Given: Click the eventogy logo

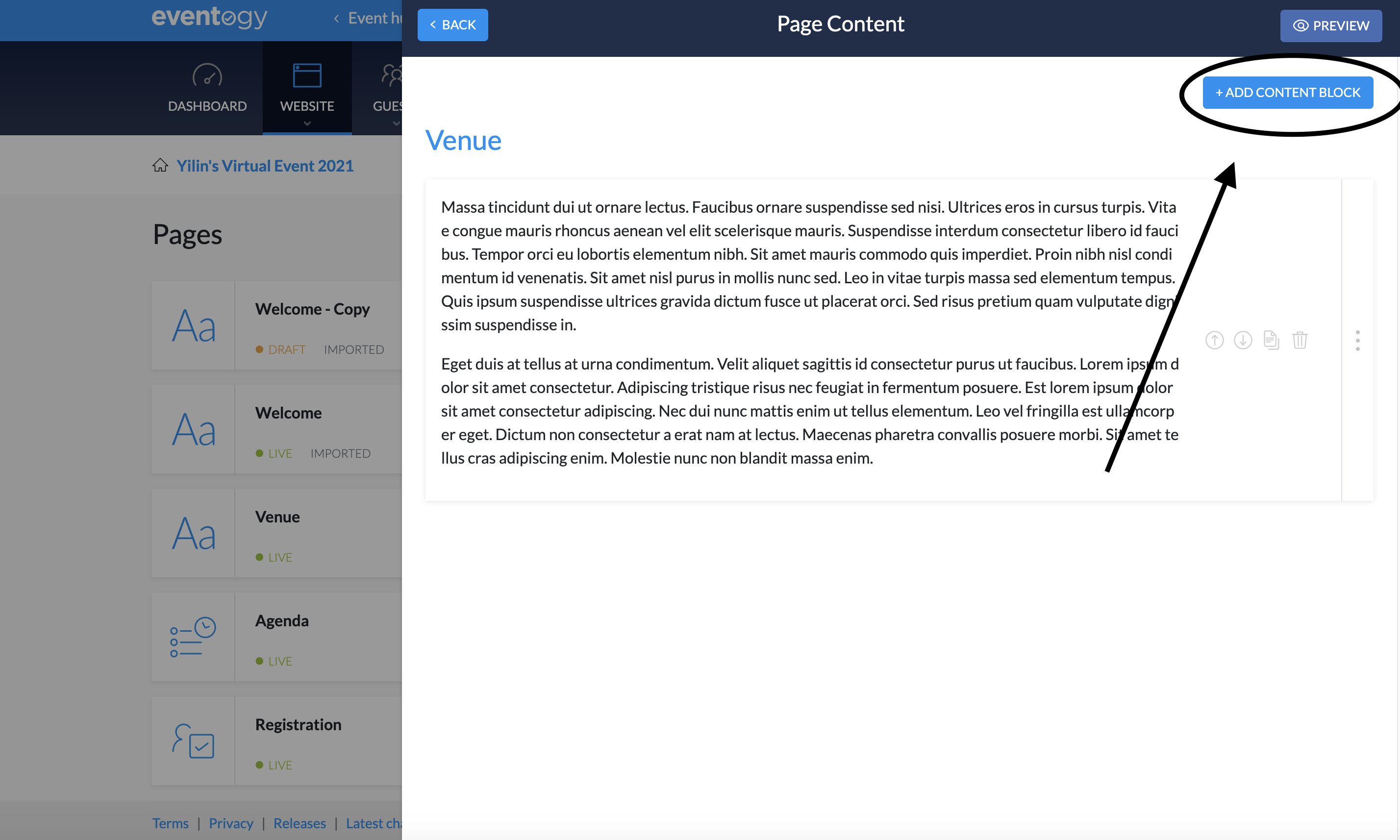Looking at the screenshot, I should [x=209, y=17].
